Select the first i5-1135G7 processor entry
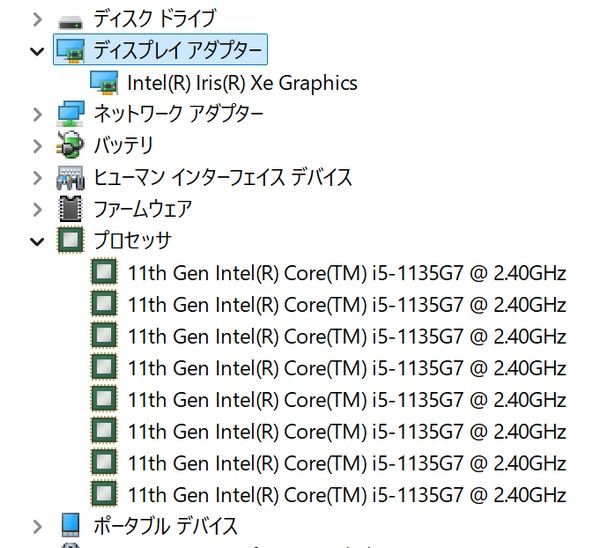This screenshot has width=600, height=548. [x=347, y=272]
